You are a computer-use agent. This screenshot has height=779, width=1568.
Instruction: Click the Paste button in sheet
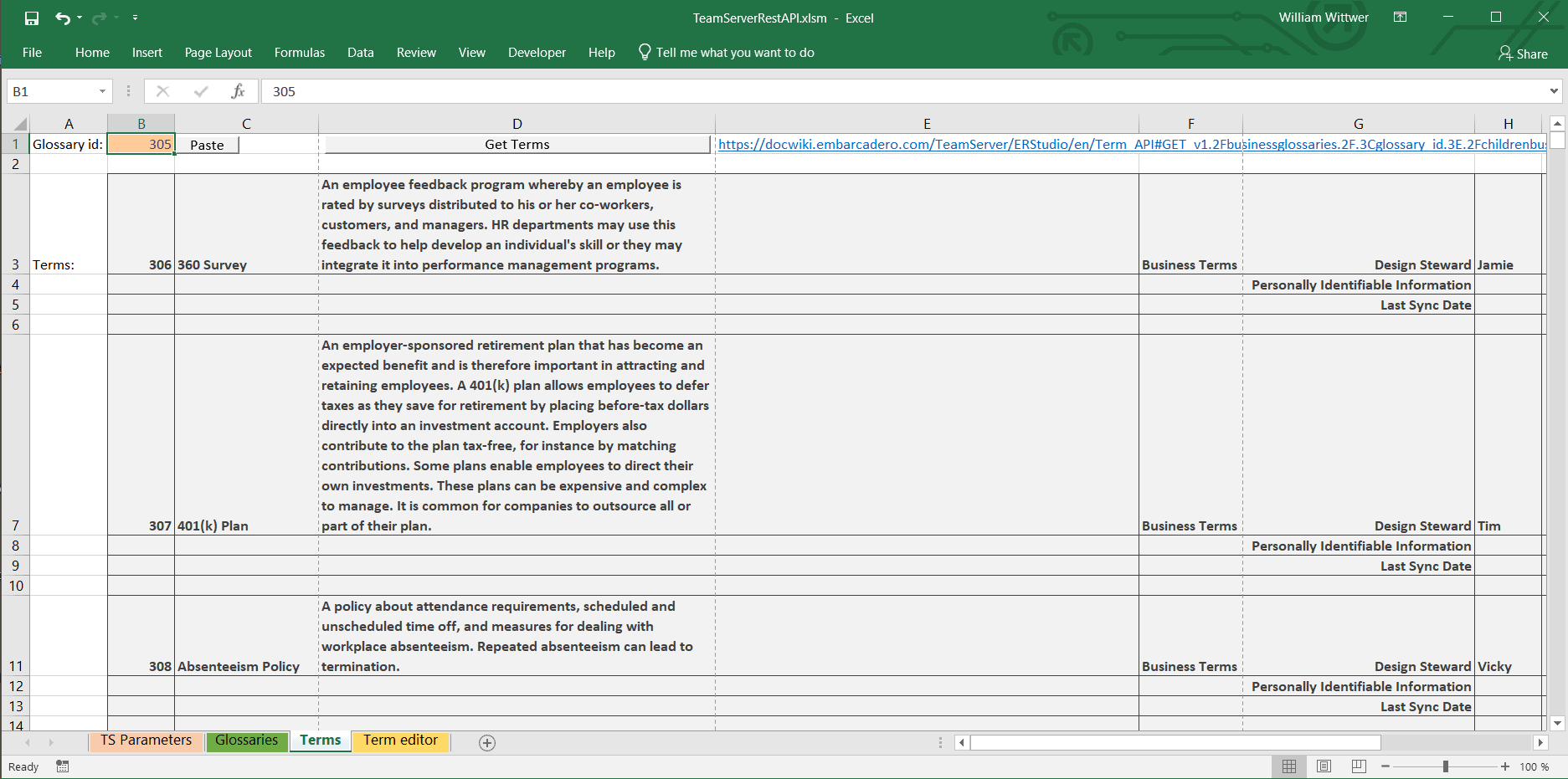207,145
